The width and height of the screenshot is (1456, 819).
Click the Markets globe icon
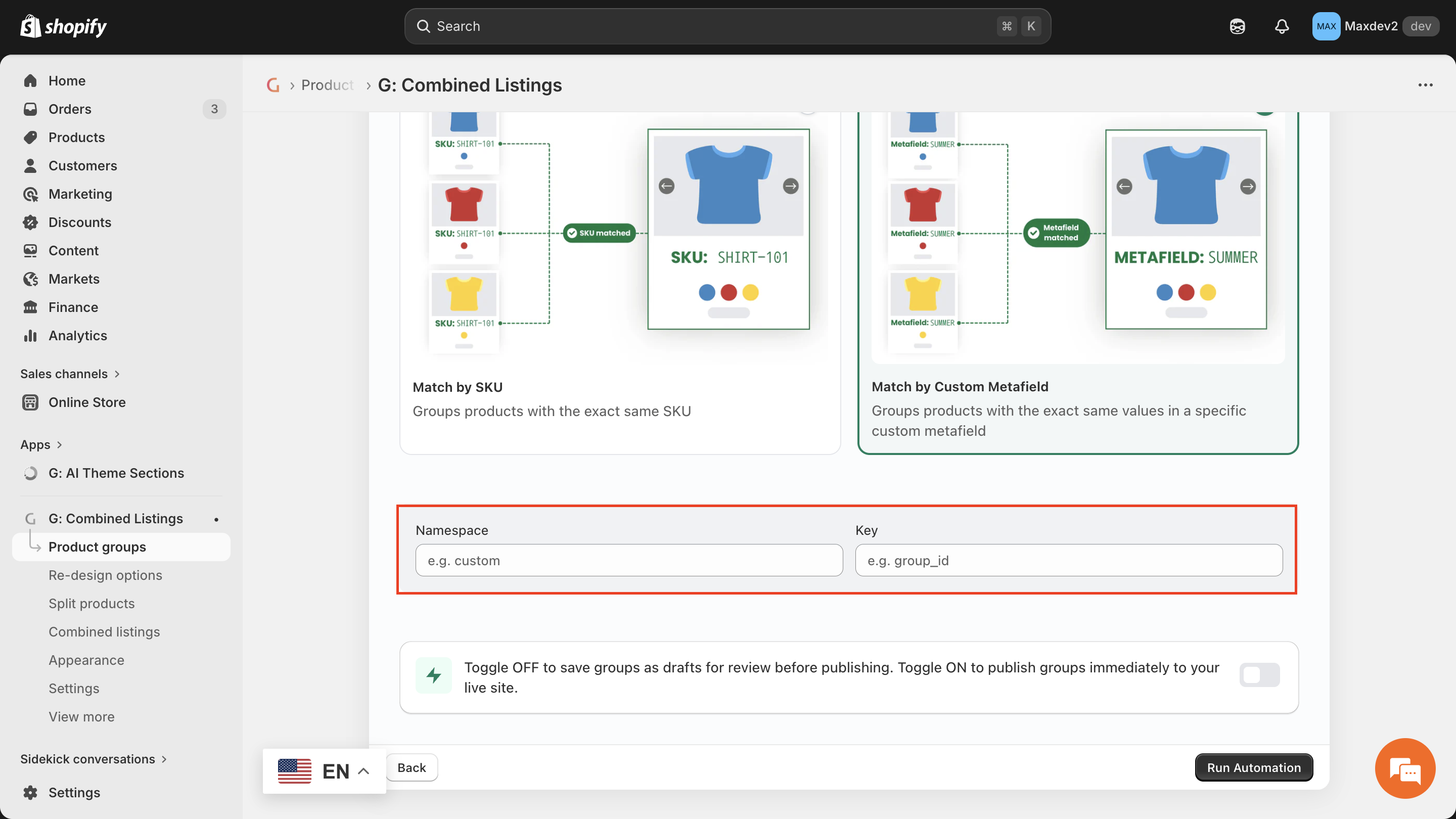click(x=30, y=279)
